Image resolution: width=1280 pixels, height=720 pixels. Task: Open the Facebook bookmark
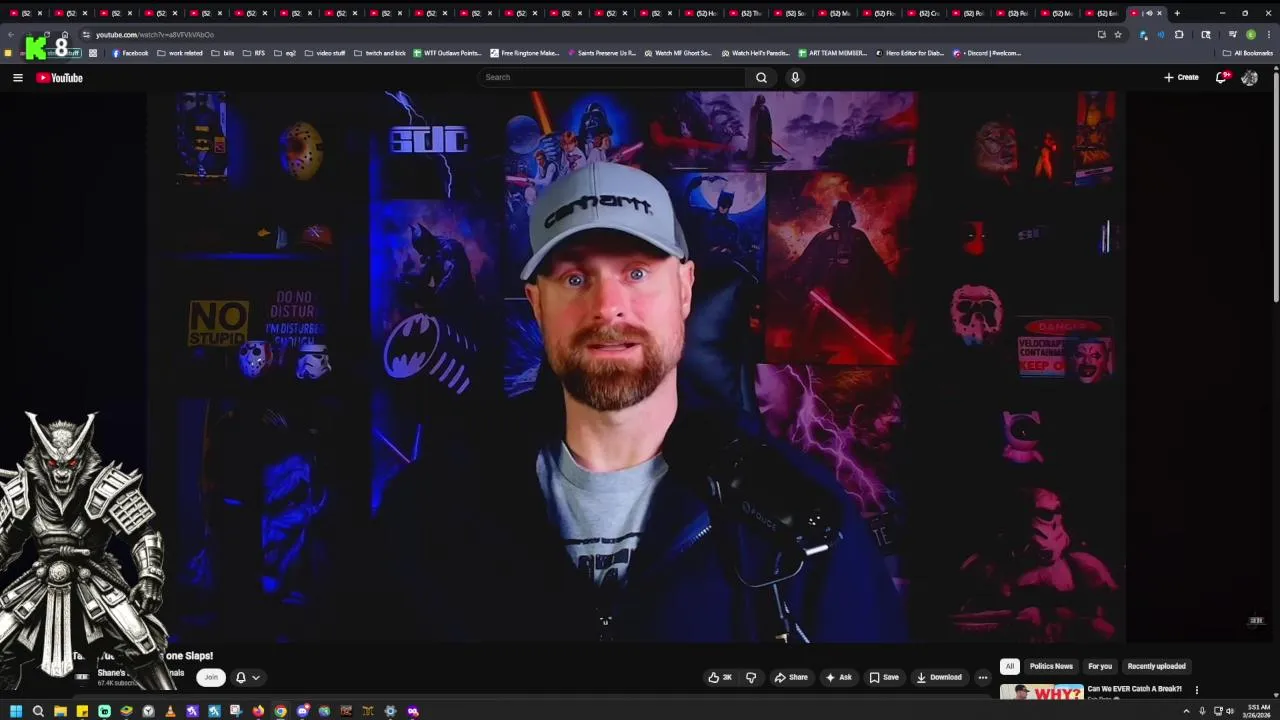(129, 53)
